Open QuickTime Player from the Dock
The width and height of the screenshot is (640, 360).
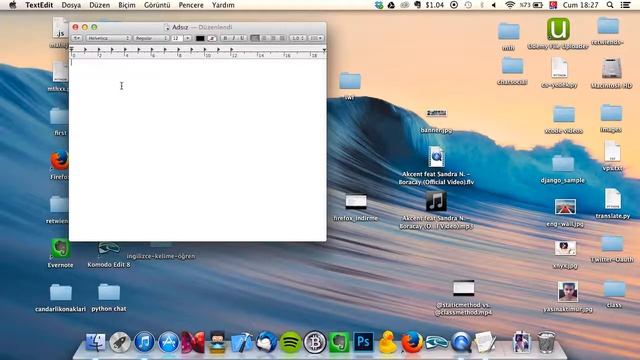[461, 342]
